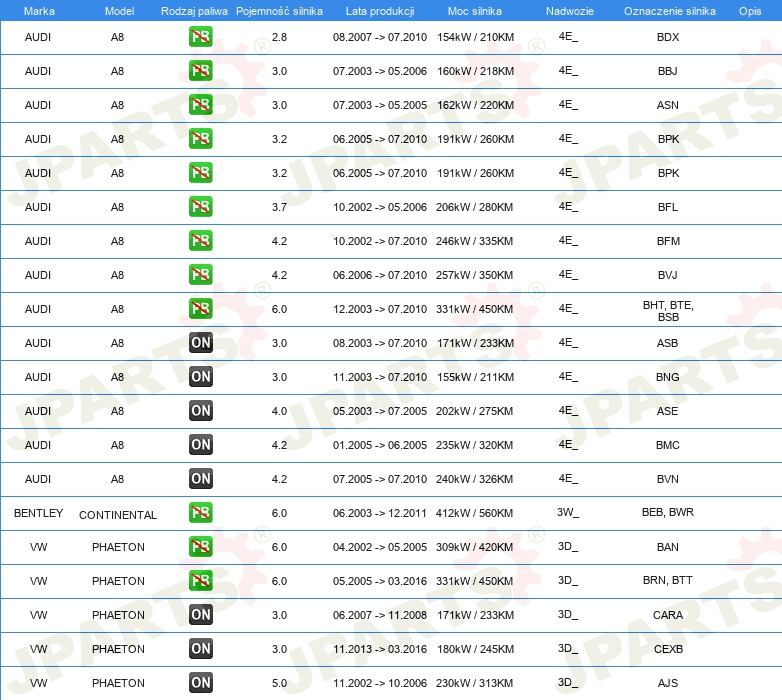Viewport: 782px width, 700px height.
Task: Click the Model column header
Action: (119, 11)
